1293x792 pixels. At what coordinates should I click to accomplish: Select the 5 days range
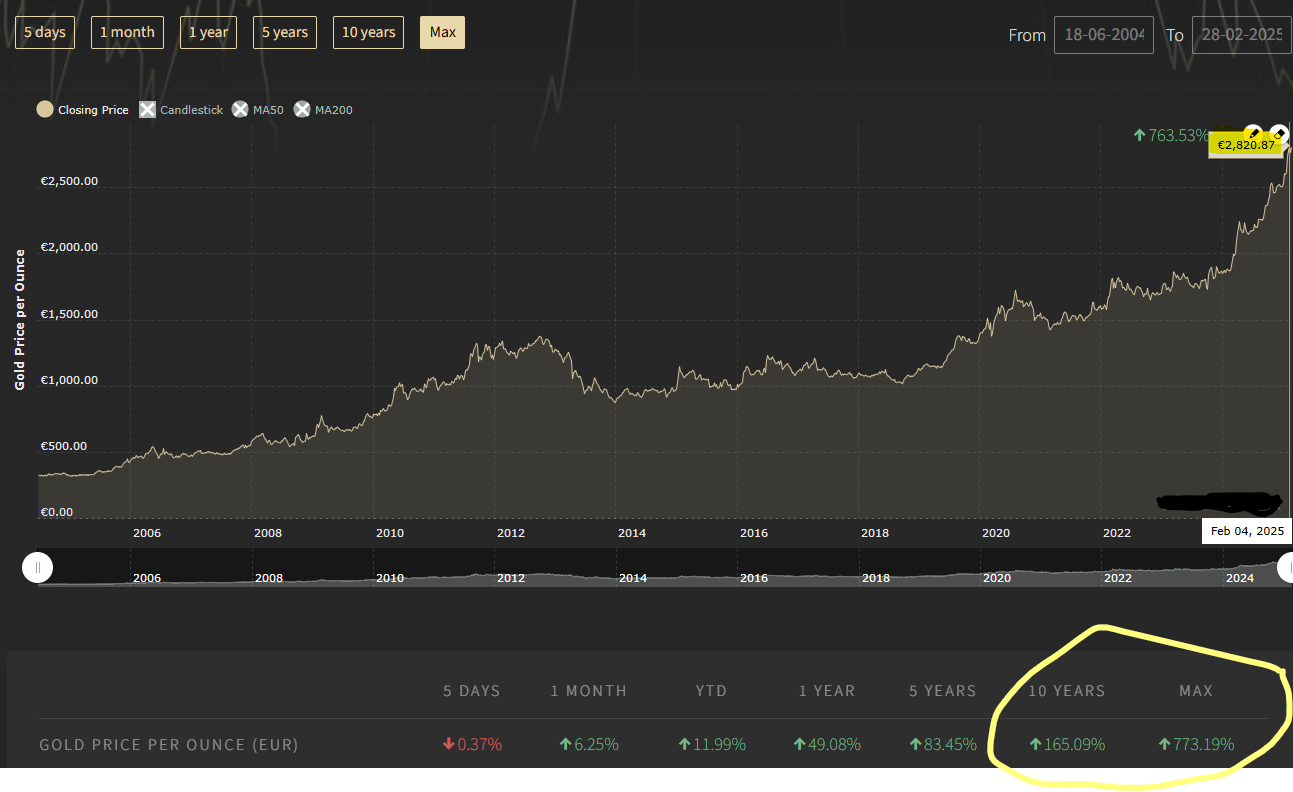coord(44,32)
